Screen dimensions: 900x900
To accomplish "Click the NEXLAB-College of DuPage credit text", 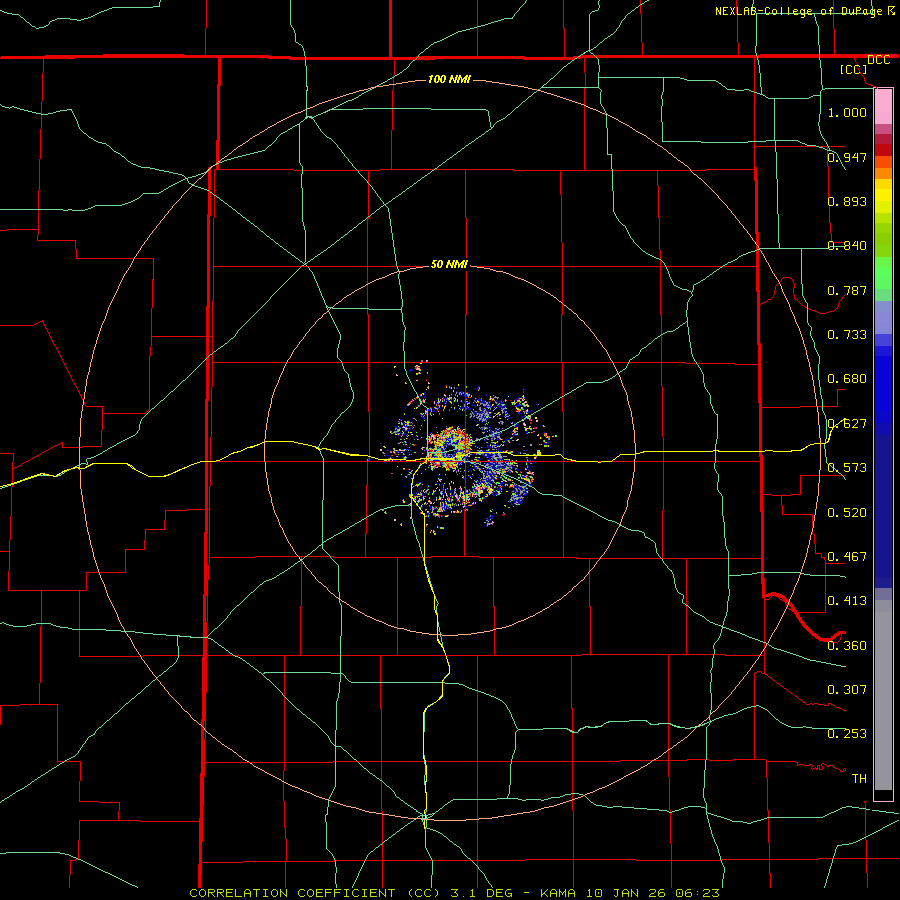I will pyautogui.click(x=798, y=11).
